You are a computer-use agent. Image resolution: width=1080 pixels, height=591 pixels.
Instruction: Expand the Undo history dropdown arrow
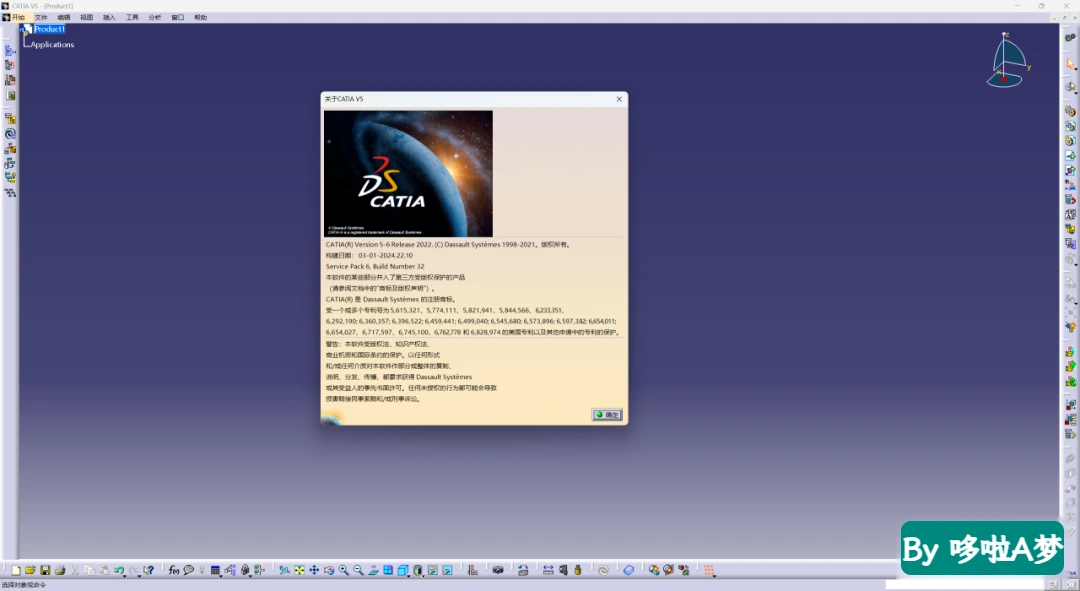[x=125, y=576]
